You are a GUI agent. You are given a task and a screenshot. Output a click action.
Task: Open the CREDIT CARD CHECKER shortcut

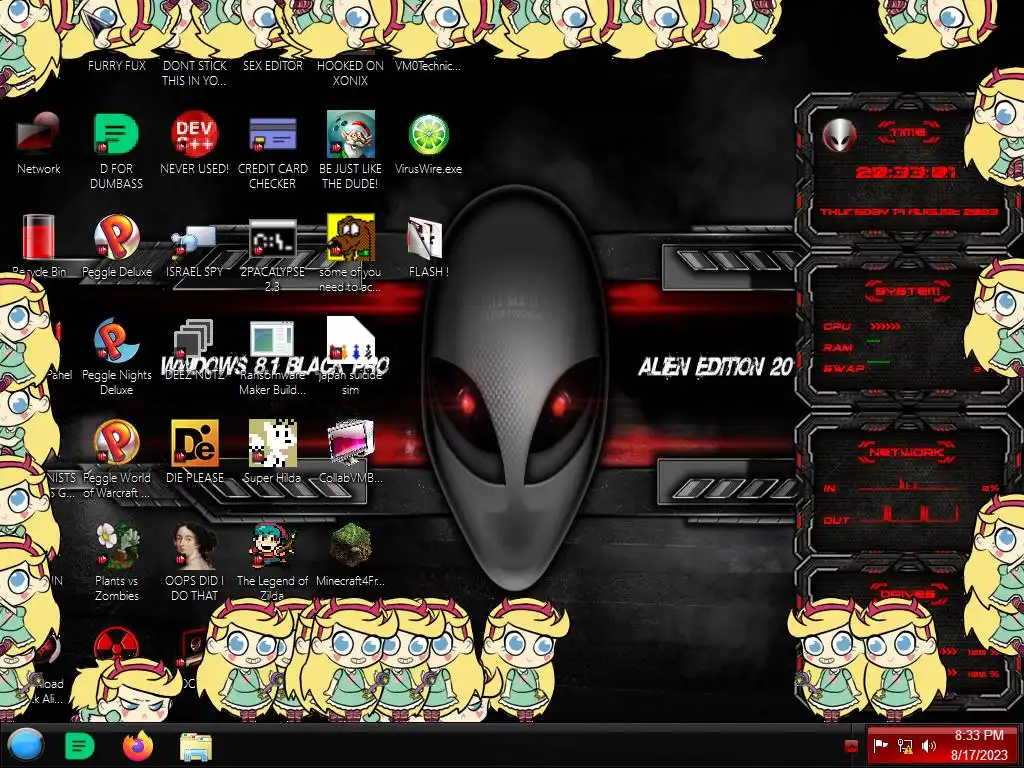(272, 134)
